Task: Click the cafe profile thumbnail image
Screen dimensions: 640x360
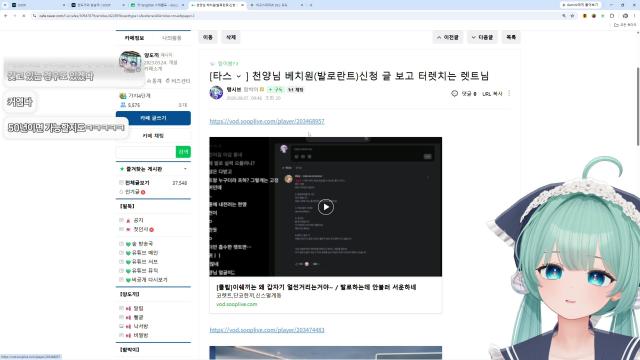Action: (x=130, y=62)
